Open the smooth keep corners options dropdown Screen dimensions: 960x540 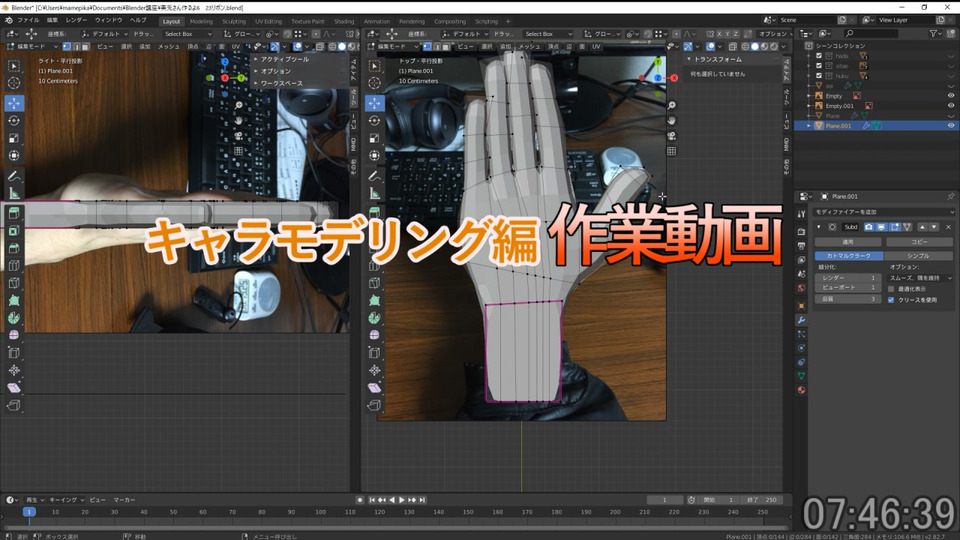pyautogui.click(x=920, y=278)
